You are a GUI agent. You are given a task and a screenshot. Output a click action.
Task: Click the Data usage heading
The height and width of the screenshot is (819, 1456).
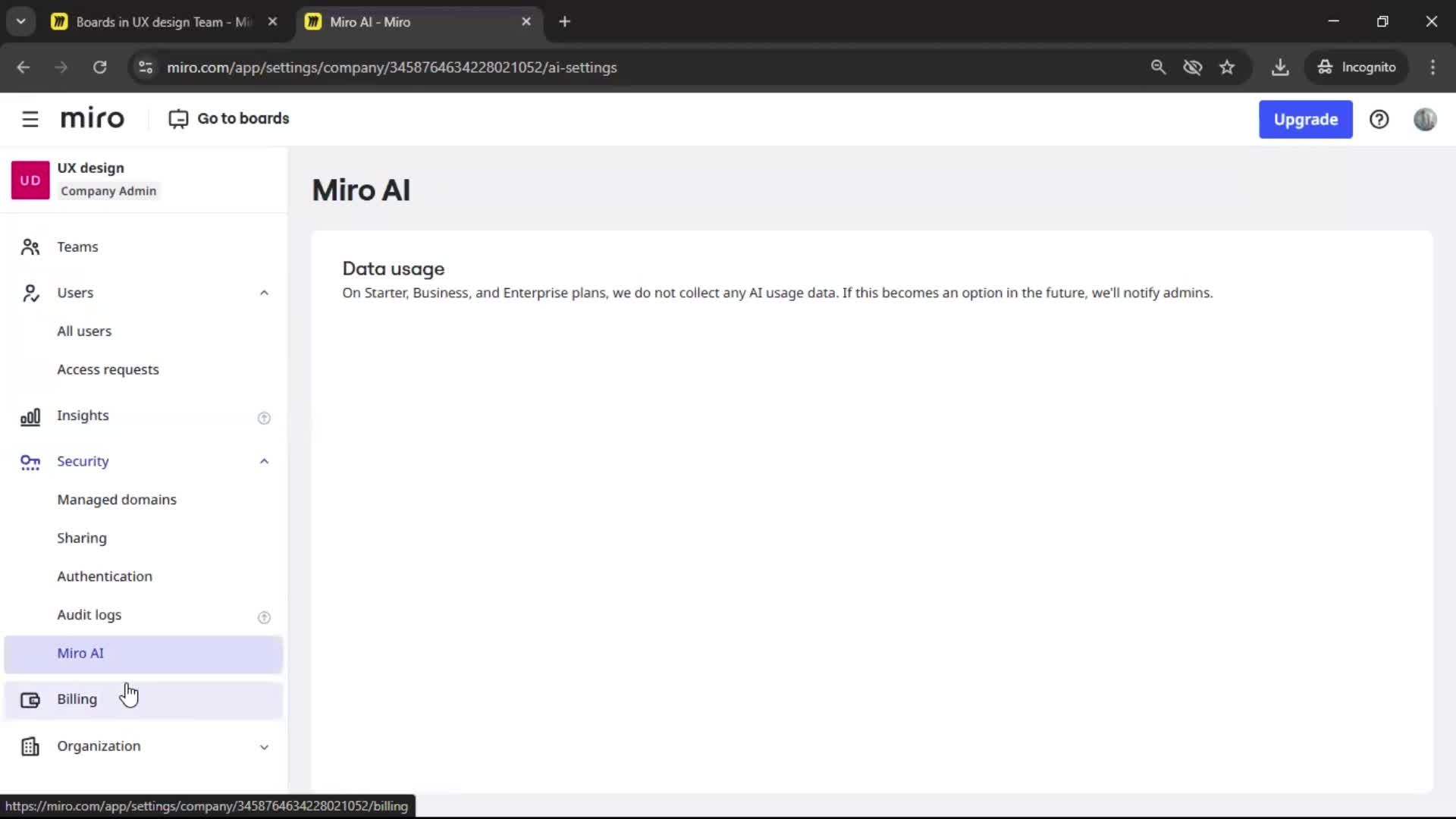(x=393, y=268)
